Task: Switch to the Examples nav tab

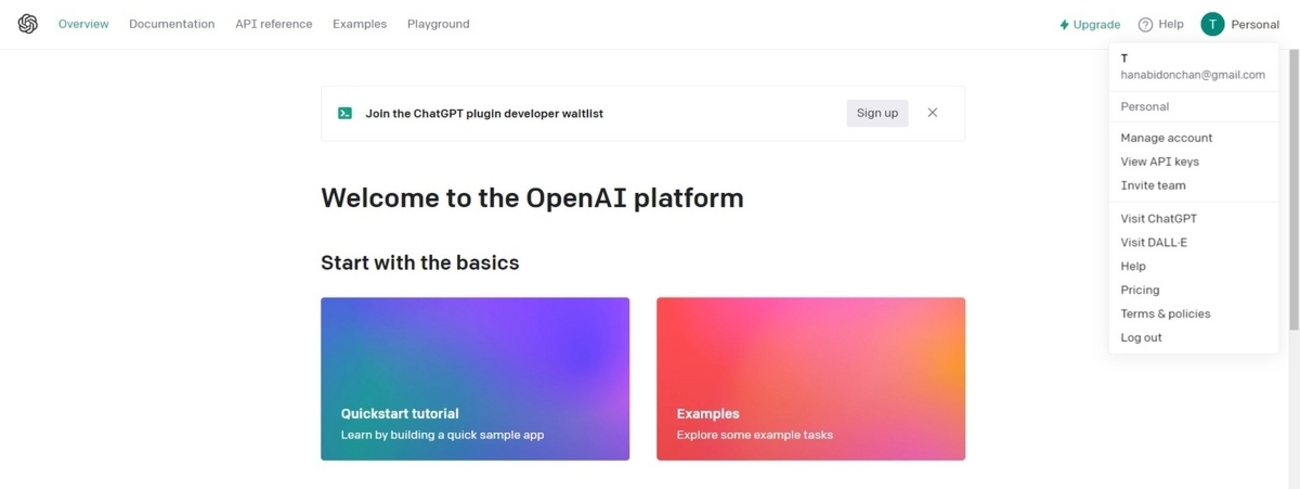Action: click(360, 24)
